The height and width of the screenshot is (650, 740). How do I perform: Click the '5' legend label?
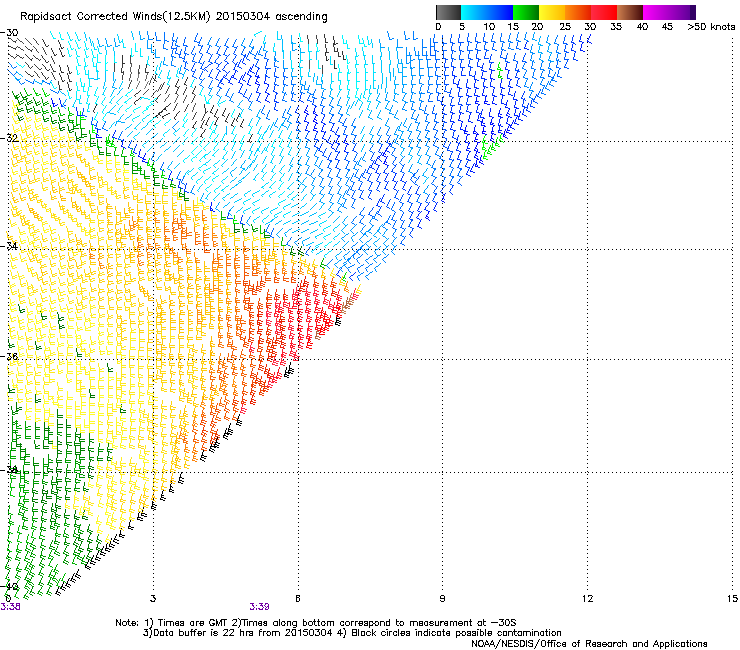tap(462, 27)
